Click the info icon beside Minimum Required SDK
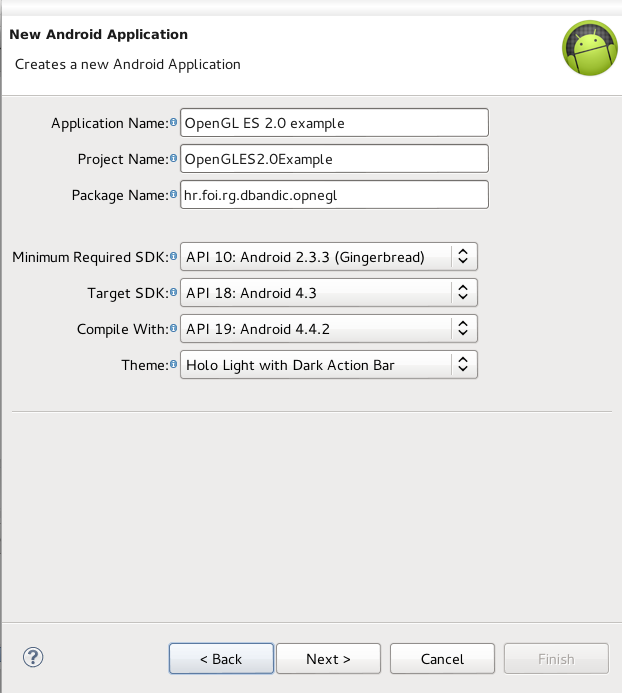 [174, 256]
